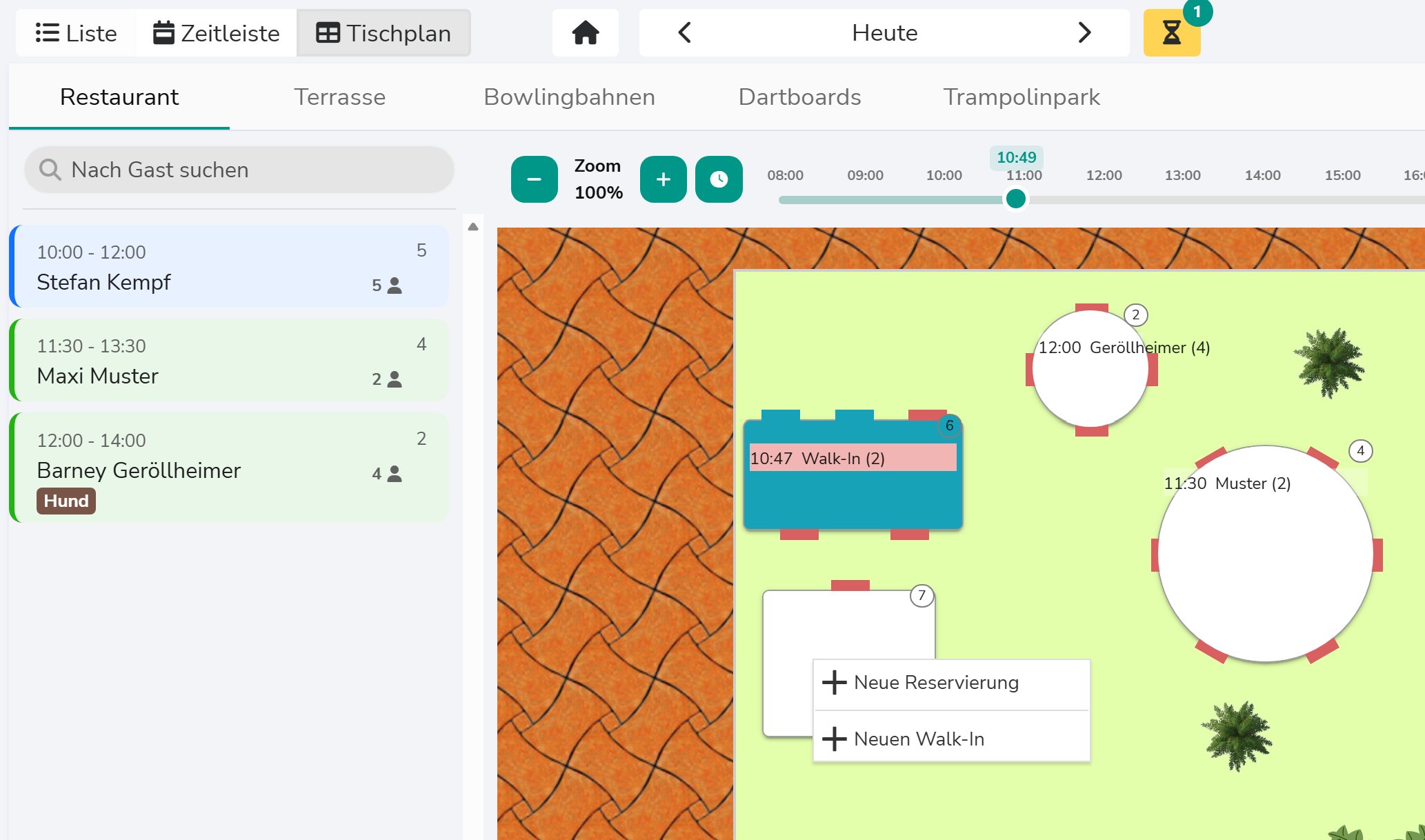1425x840 pixels.
Task: Click person icon on Barney Geröllheimer card
Action: click(395, 474)
